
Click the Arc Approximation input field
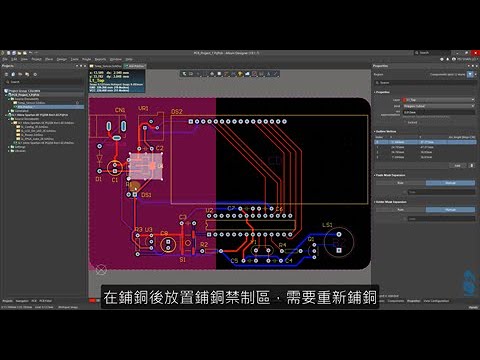[439, 112]
